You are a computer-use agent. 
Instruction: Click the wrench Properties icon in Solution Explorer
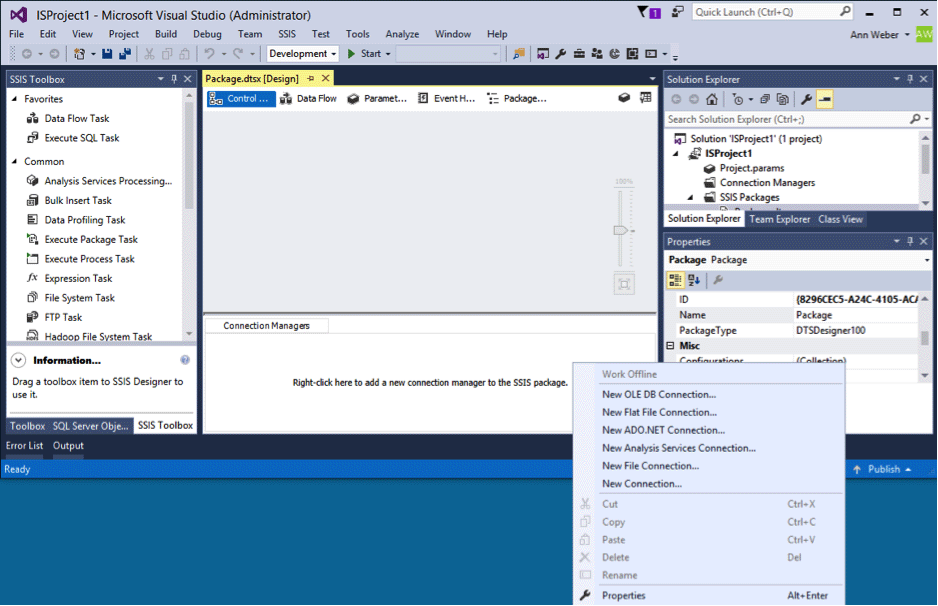point(806,99)
